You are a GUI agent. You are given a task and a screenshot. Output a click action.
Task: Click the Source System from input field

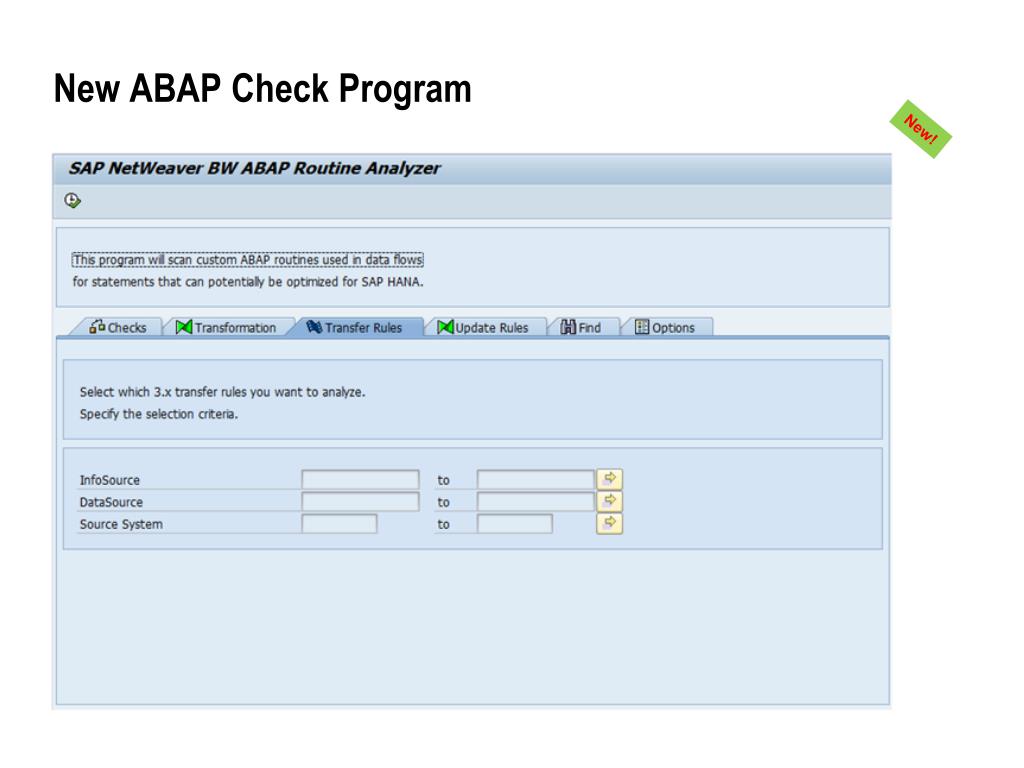pyautogui.click(x=340, y=524)
